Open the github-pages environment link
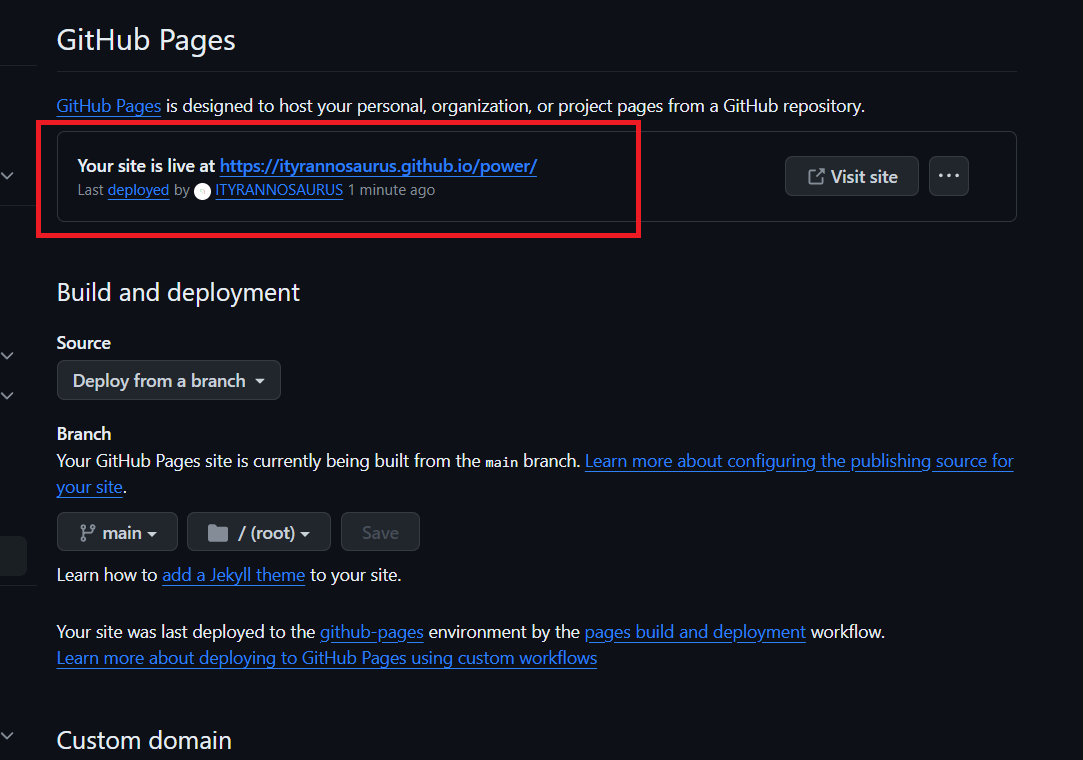Viewport: 1083px width, 760px height. [372, 632]
